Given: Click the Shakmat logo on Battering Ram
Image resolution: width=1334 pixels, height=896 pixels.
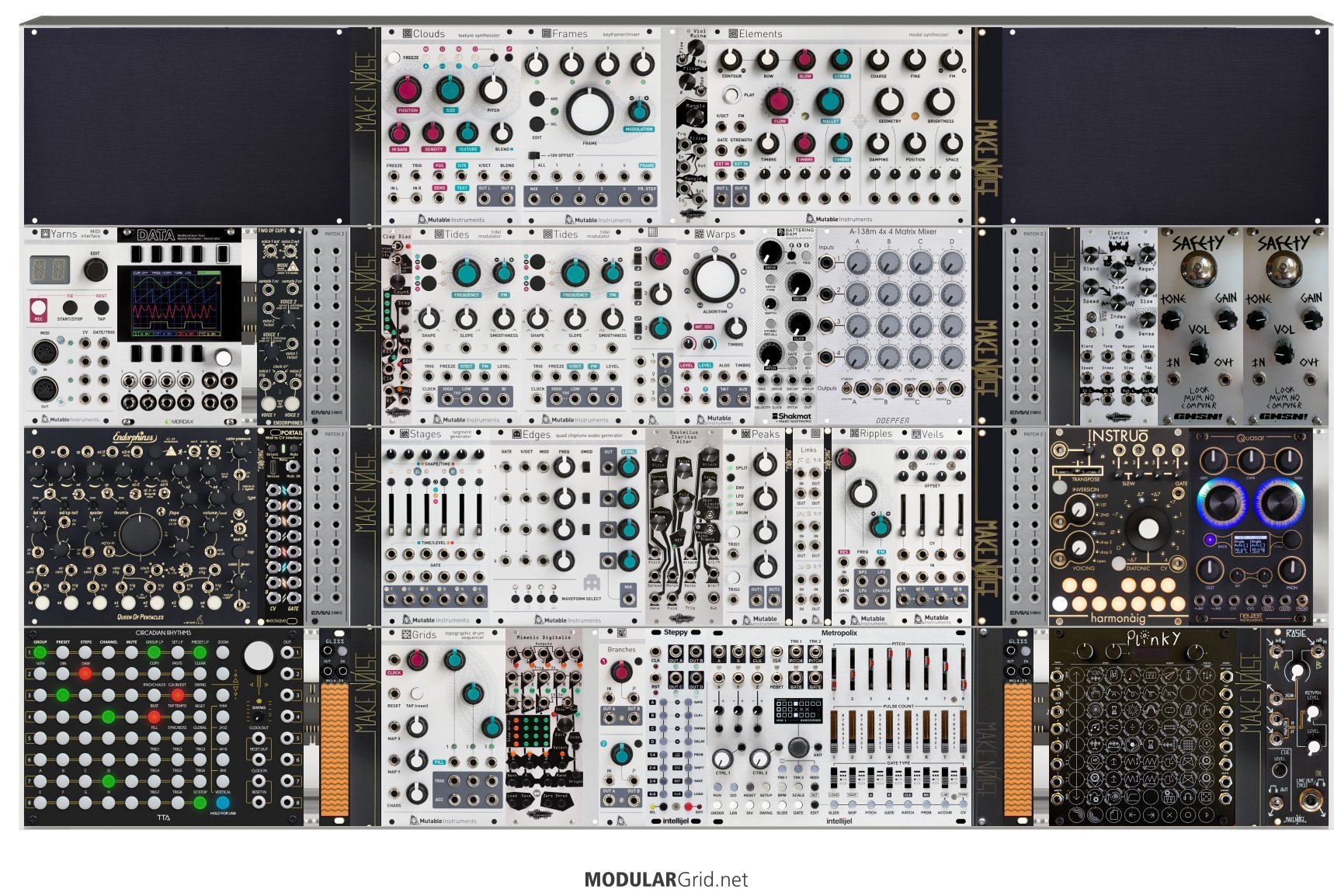Looking at the screenshot, I should pyautogui.click(x=792, y=416).
